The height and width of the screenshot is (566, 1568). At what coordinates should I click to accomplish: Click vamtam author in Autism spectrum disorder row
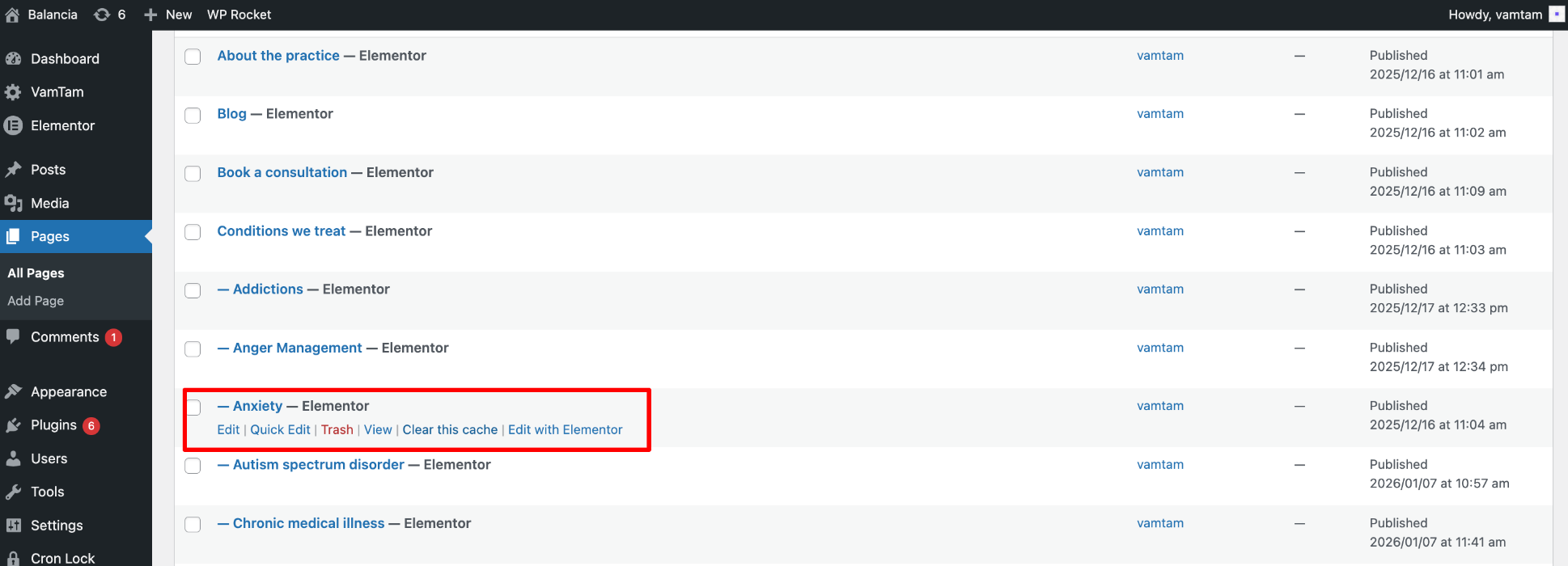pos(1160,465)
